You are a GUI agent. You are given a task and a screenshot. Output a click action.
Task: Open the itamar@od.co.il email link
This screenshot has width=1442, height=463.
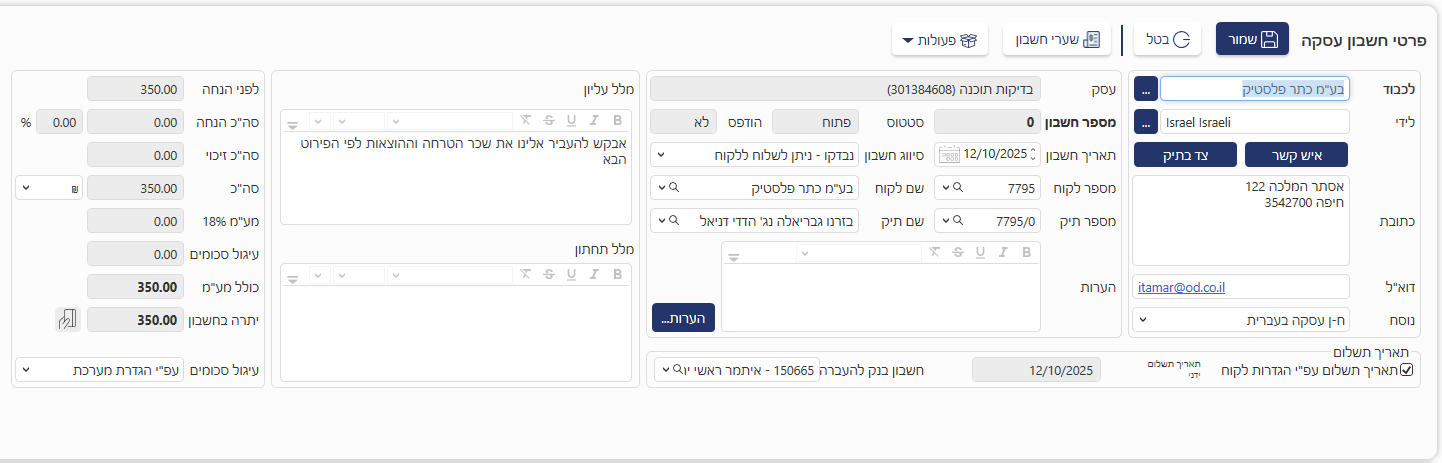(1181, 287)
